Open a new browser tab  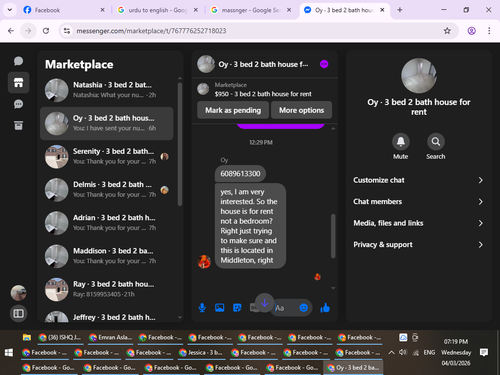tap(400, 10)
